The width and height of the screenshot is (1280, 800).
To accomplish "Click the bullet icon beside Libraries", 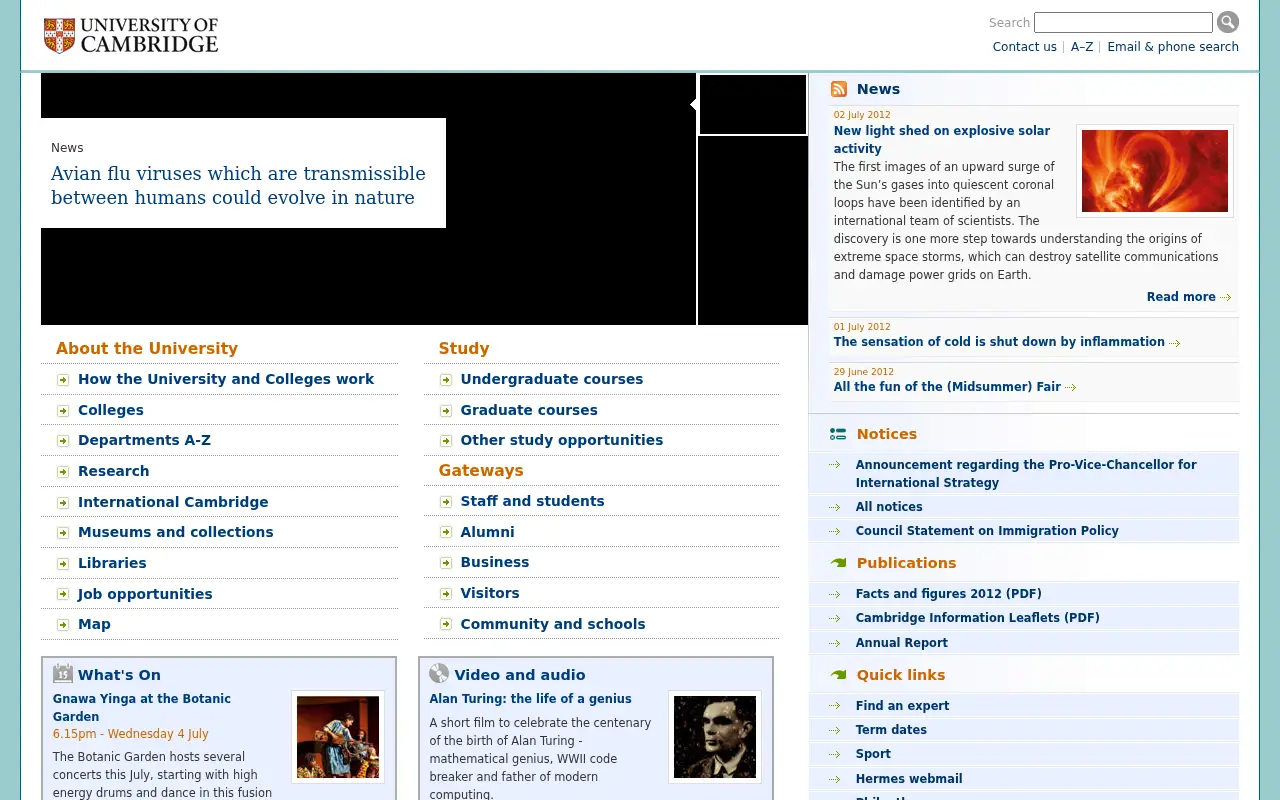I will point(63,564).
